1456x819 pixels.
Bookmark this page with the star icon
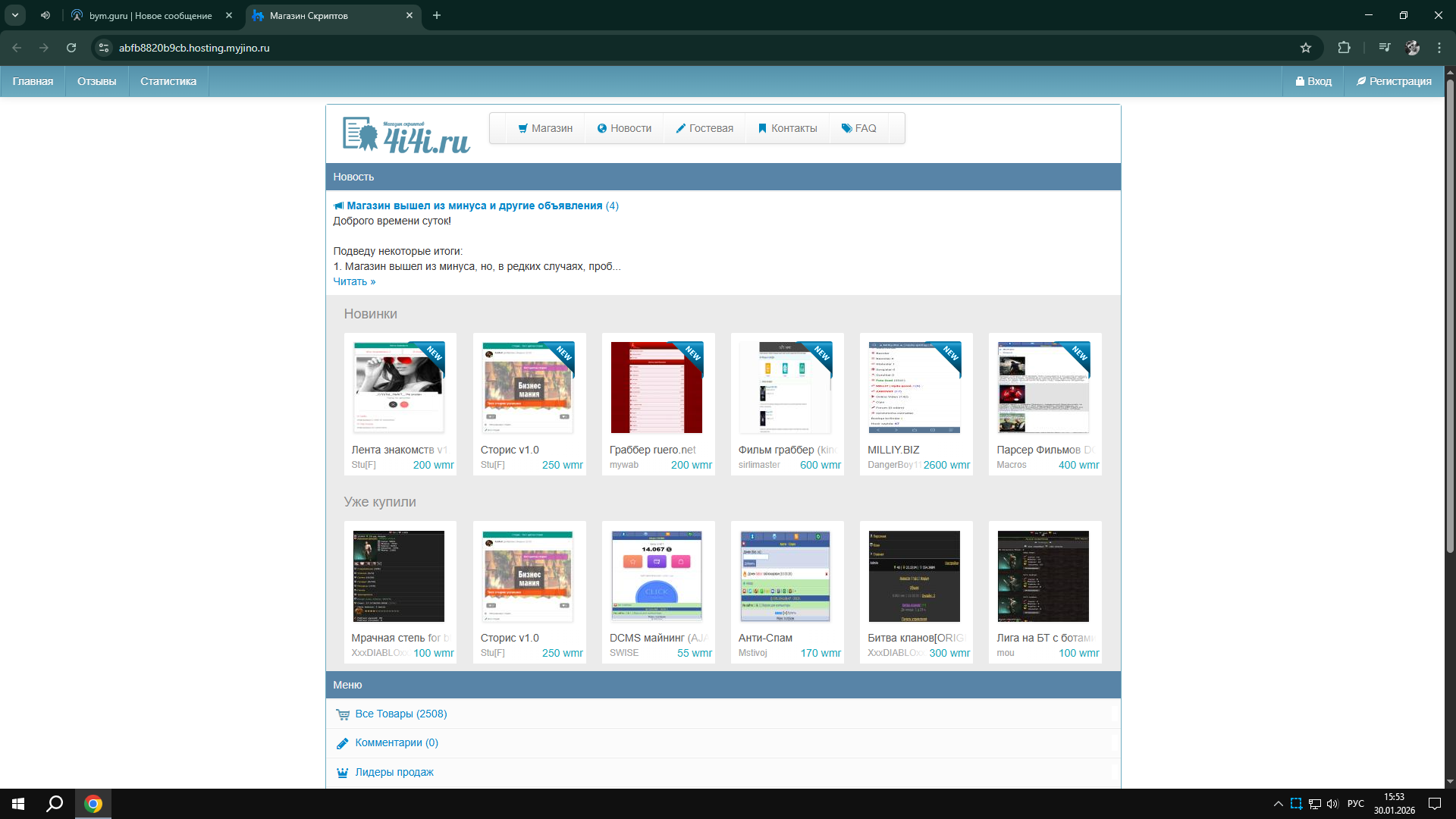pyautogui.click(x=1305, y=48)
